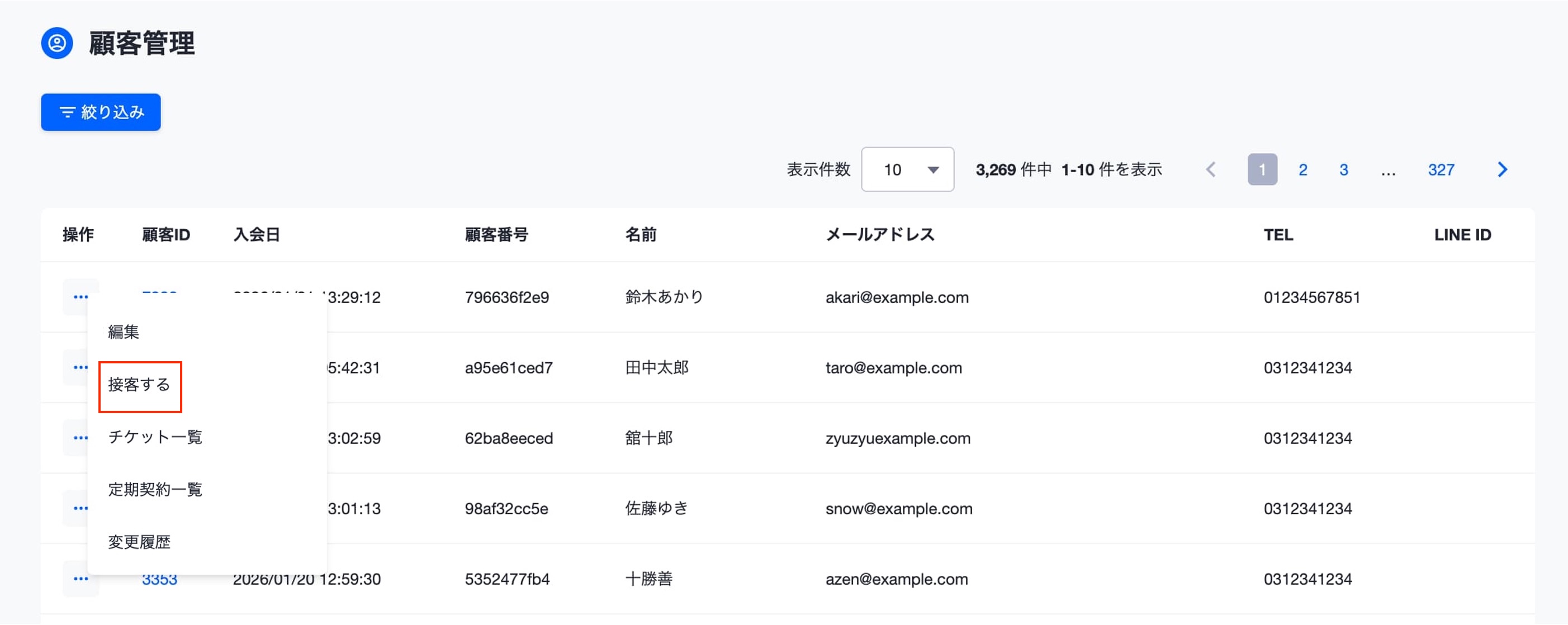Click email akari@example.com
This screenshot has height=625, width=1568.
[x=897, y=297]
